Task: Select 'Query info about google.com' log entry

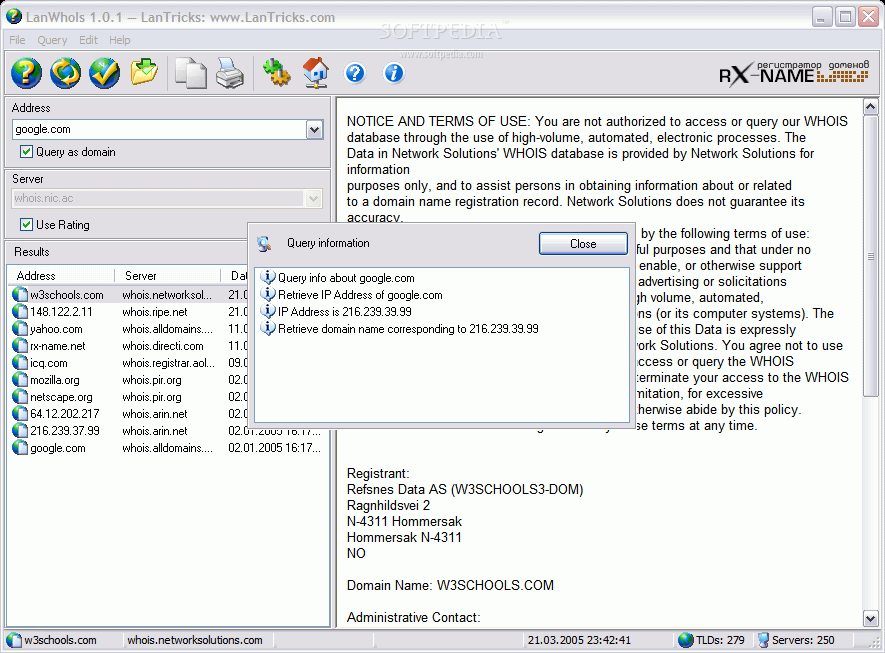Action: point(346,278)
